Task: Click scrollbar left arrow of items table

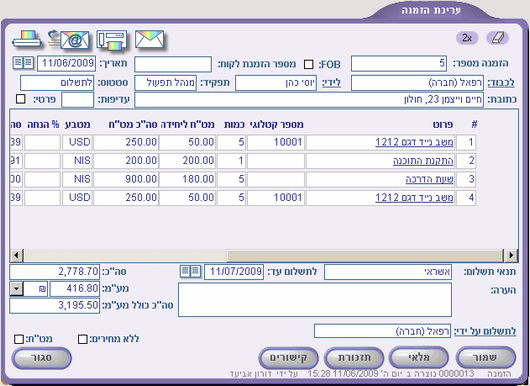Action: pyautogui.click(x=17, y=255)
